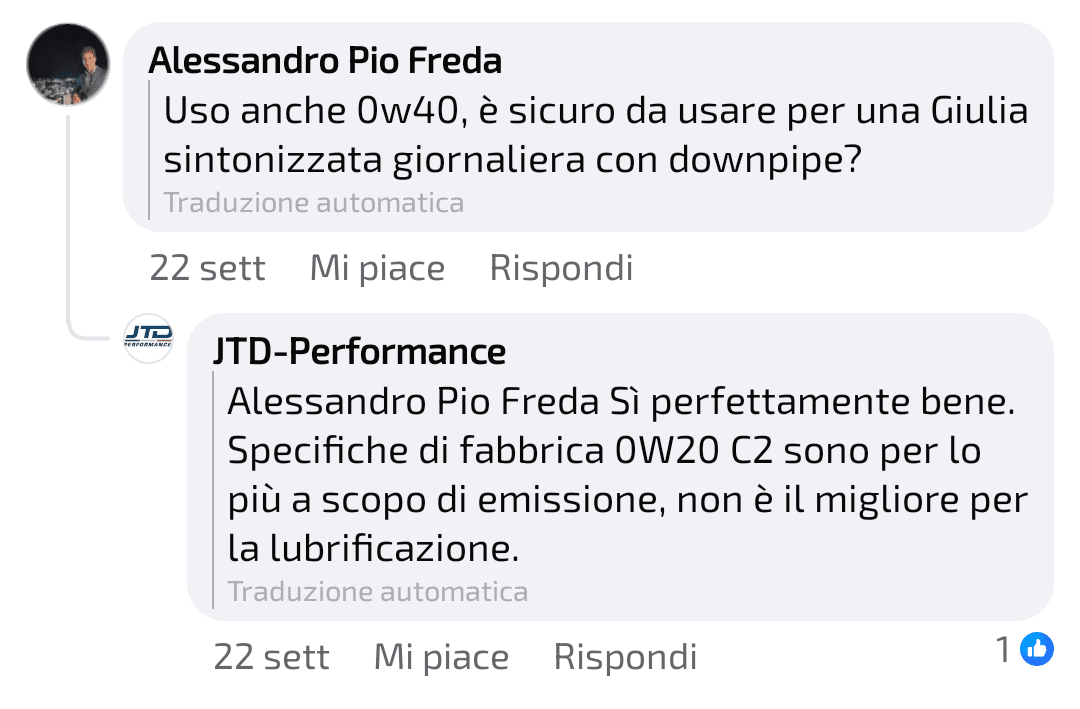This screenshot has width=1080, height=709.
Task: Click the JTD-Performance logo avatar
Action: 148,338
